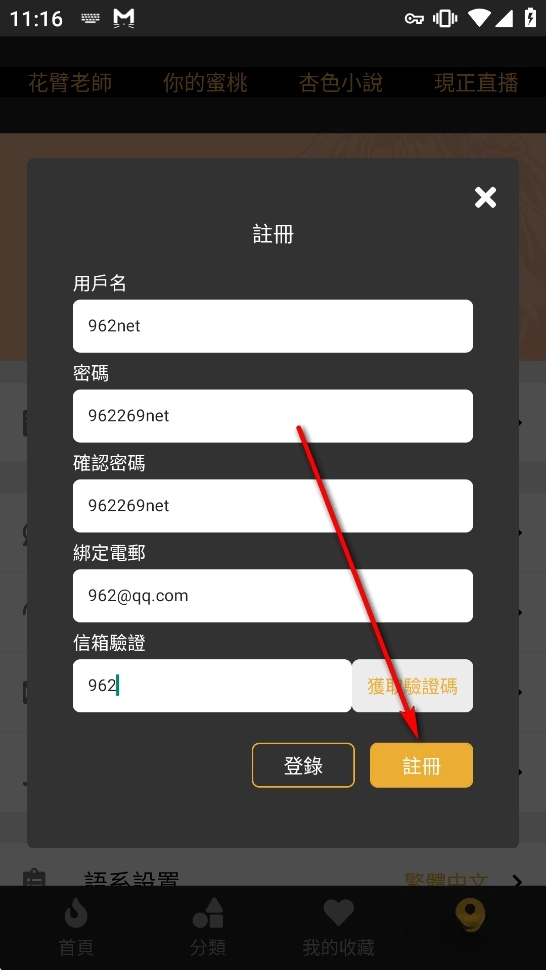Tap the battery icon in status bar
The height and width of the screenshot is (970, 546).
click(x=530, y=18)
